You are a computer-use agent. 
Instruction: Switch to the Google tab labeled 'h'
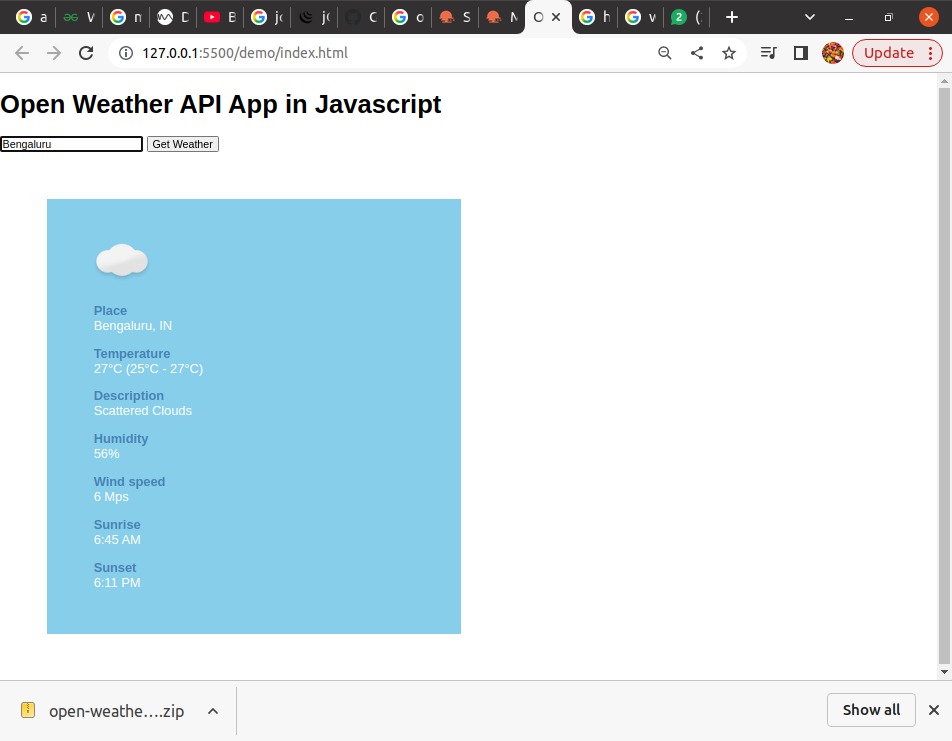pyautogui.click(x=594, y=17)
